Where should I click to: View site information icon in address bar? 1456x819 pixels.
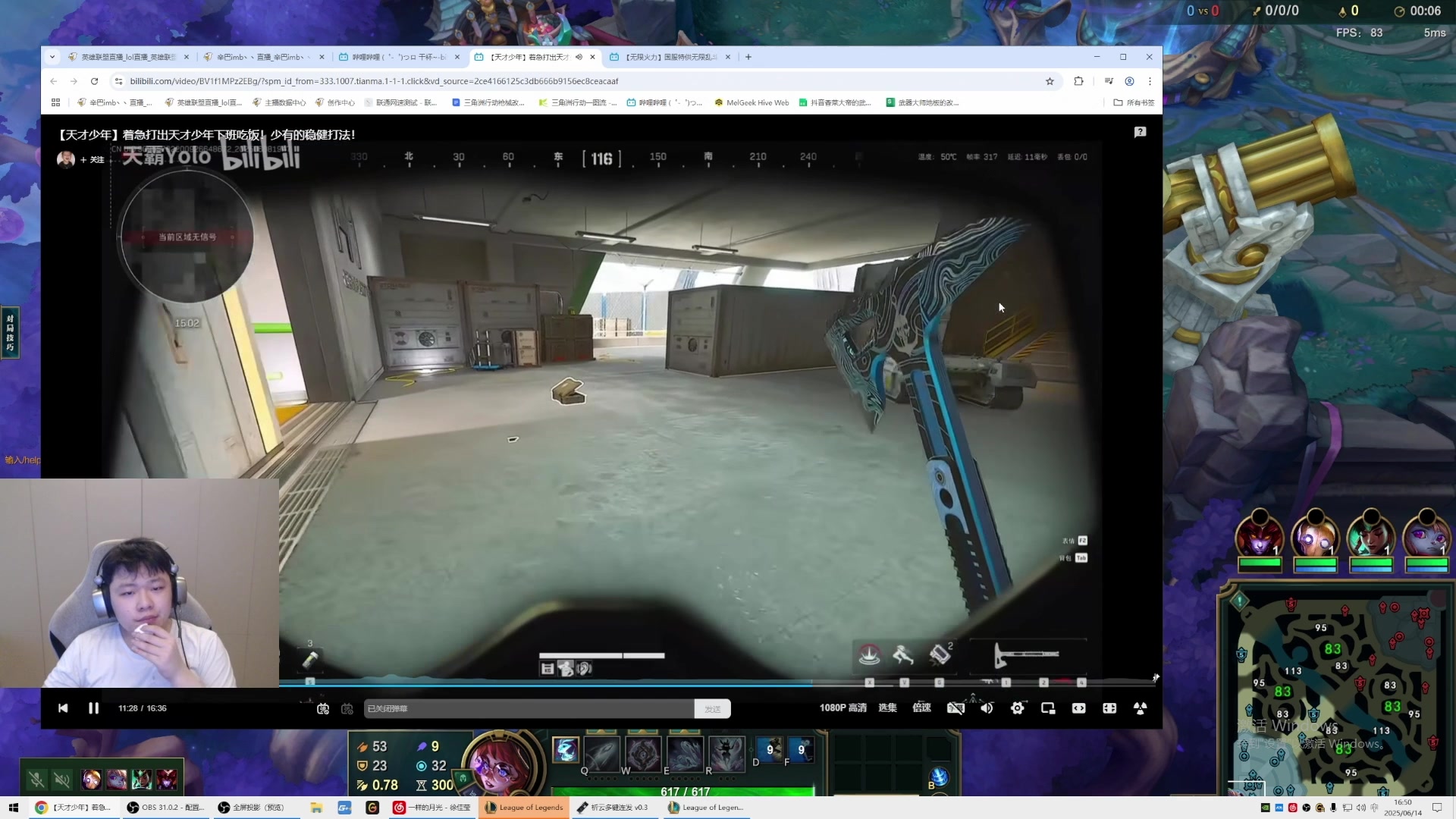[118, 81]
